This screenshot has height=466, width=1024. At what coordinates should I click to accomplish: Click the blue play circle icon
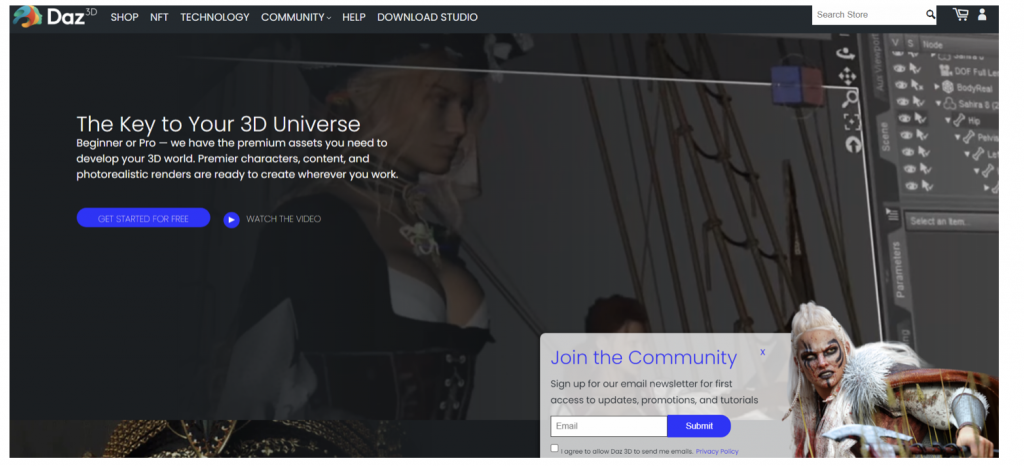pos(231,220)
